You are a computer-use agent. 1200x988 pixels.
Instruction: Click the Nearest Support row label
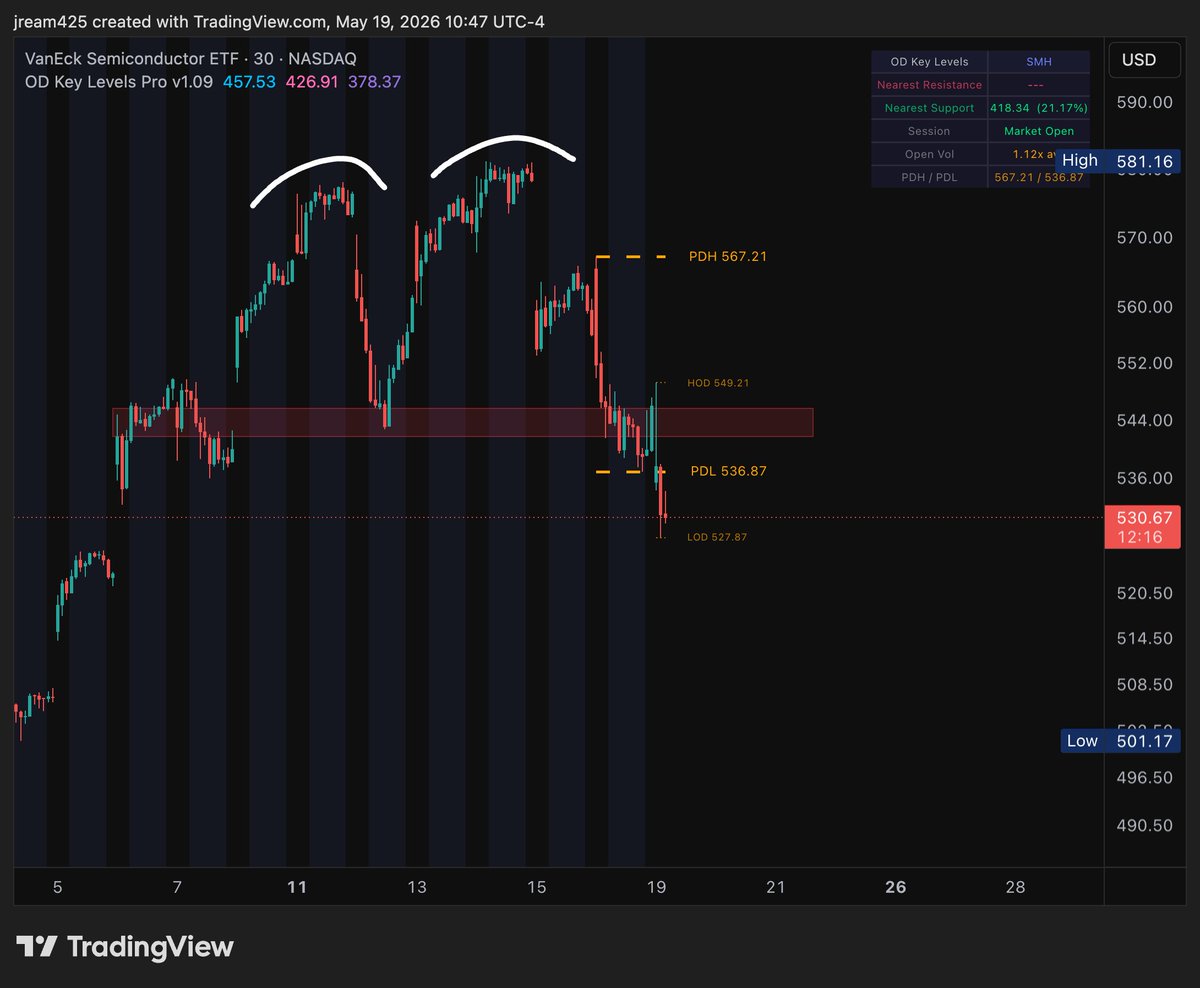(x=929, y=108)
